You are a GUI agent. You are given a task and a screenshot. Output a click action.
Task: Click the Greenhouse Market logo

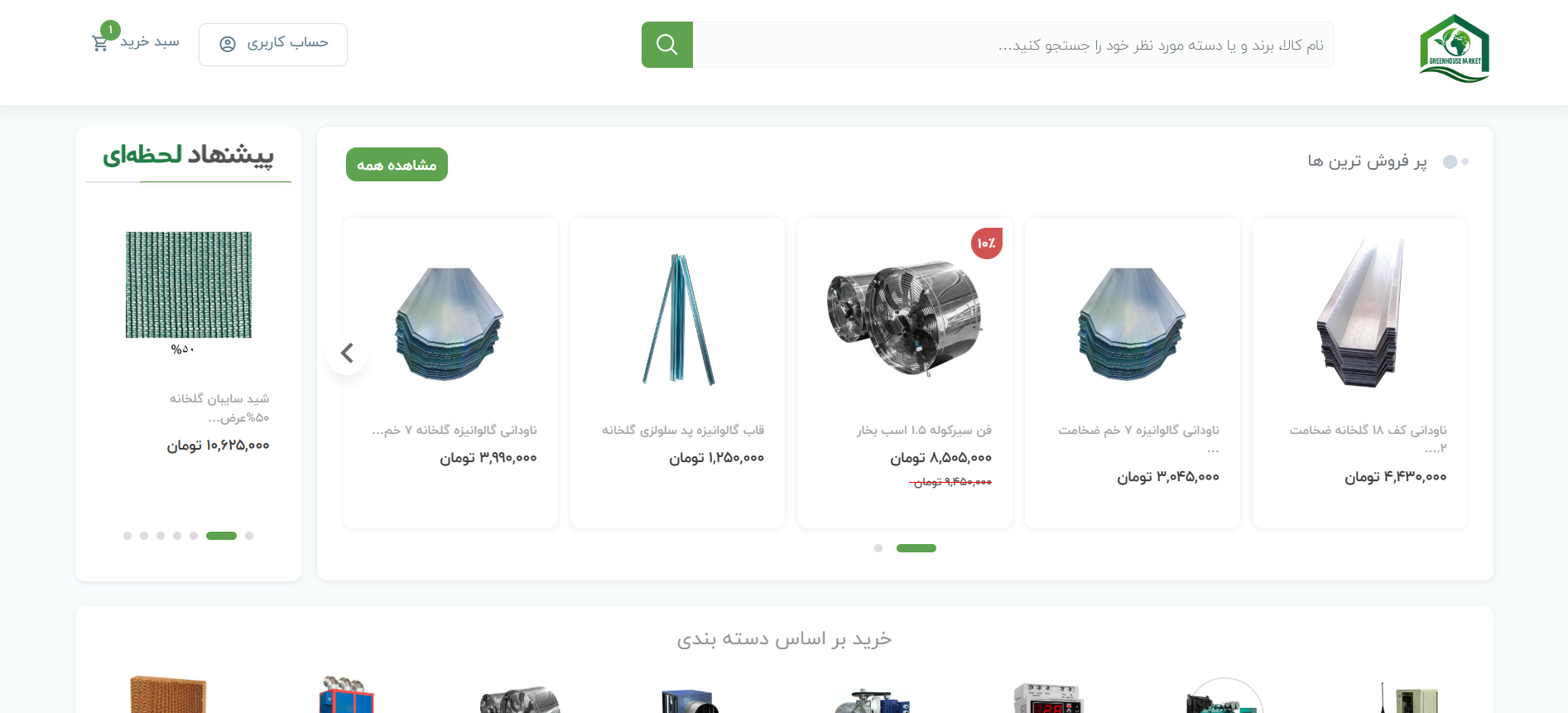tap(1455, 48)
